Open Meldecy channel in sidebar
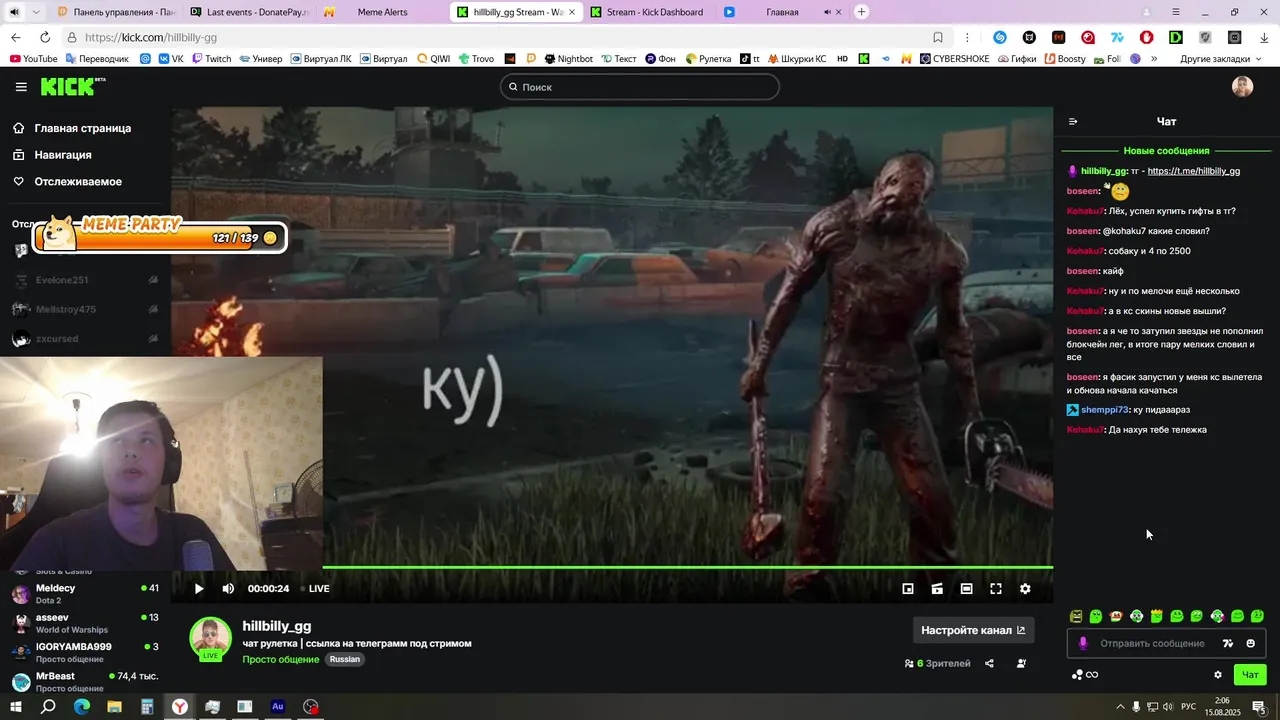This screenshot has height=720, width=1280. coord(85,594)
